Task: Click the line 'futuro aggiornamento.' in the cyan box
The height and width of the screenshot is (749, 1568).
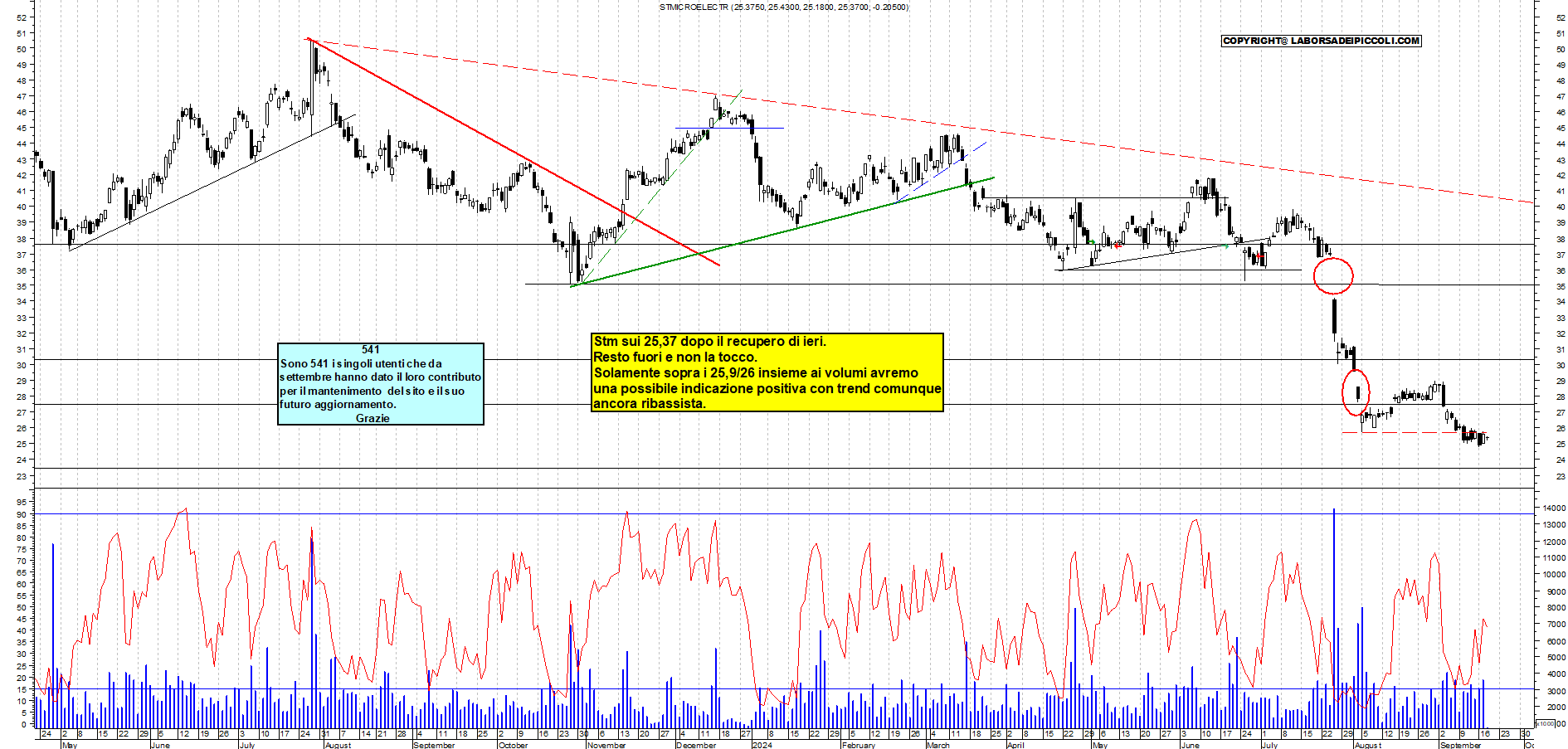Action: [x=338, y=405]
